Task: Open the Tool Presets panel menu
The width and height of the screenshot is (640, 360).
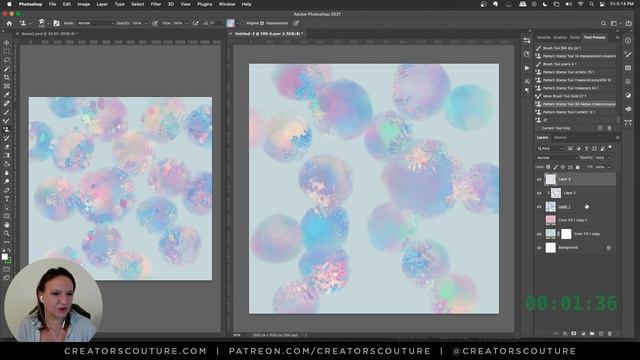Action: (x=617, y=38)
